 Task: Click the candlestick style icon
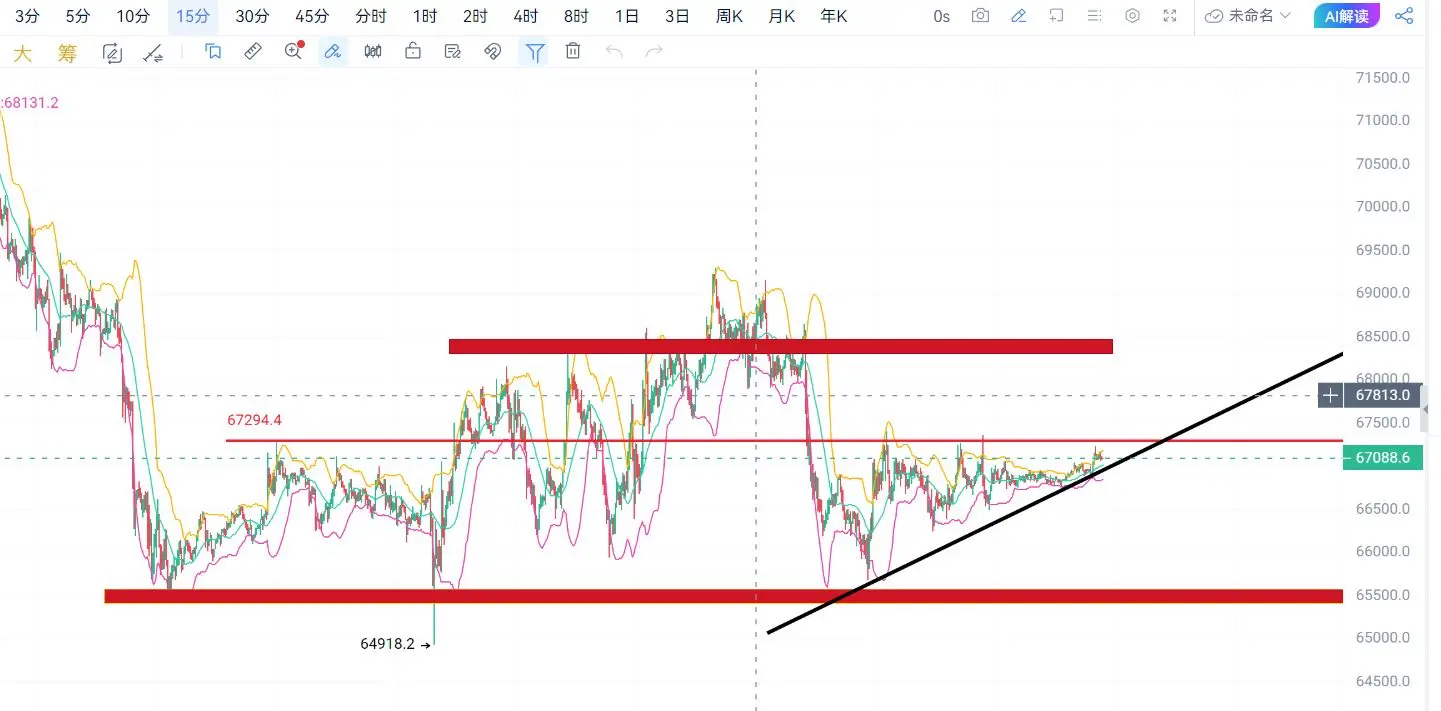tap(373, 52)
